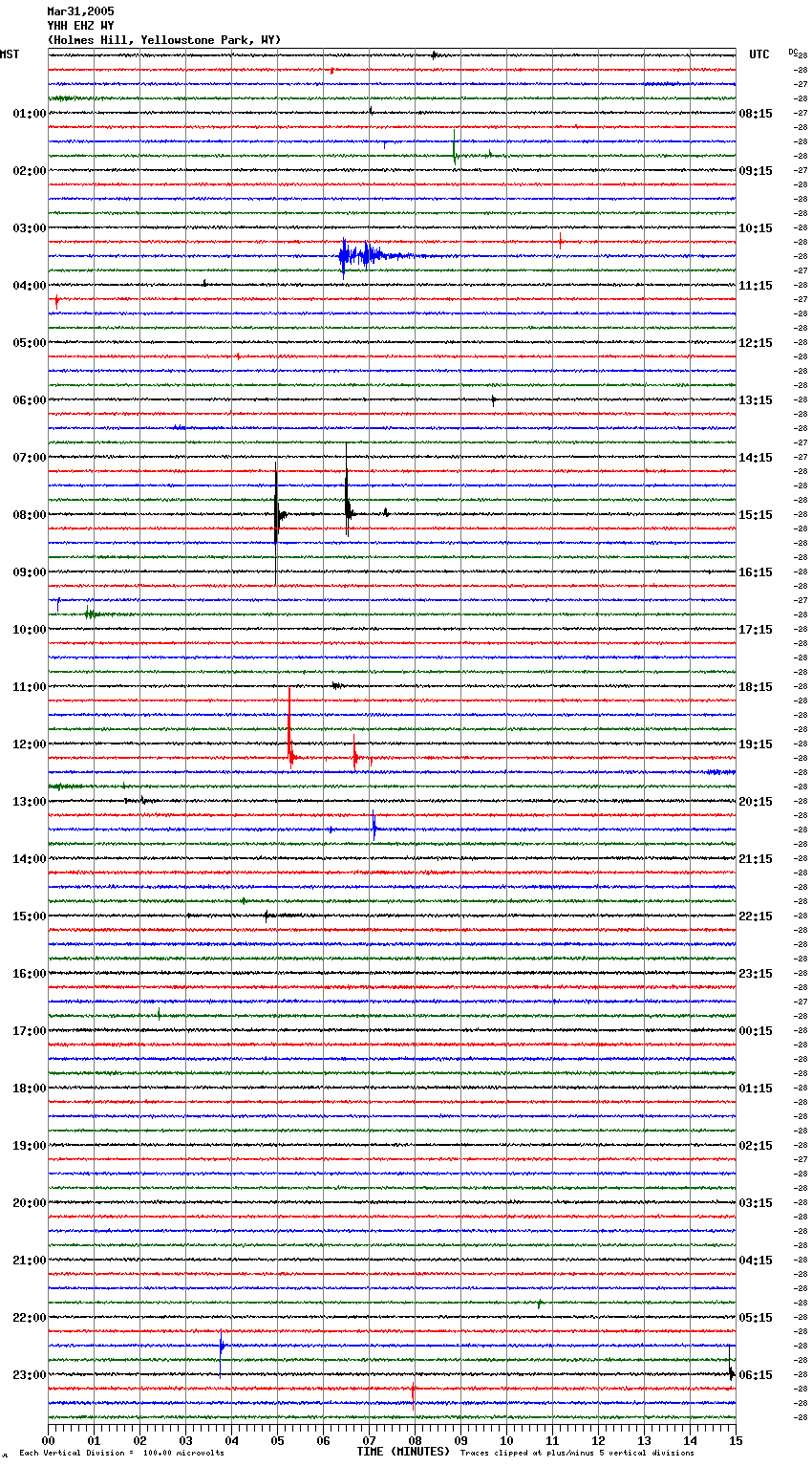The height and width of the screenshot is (1466, 812).
Task: Click the '11:15' UTC time label
Action: [x=756, y=286]
